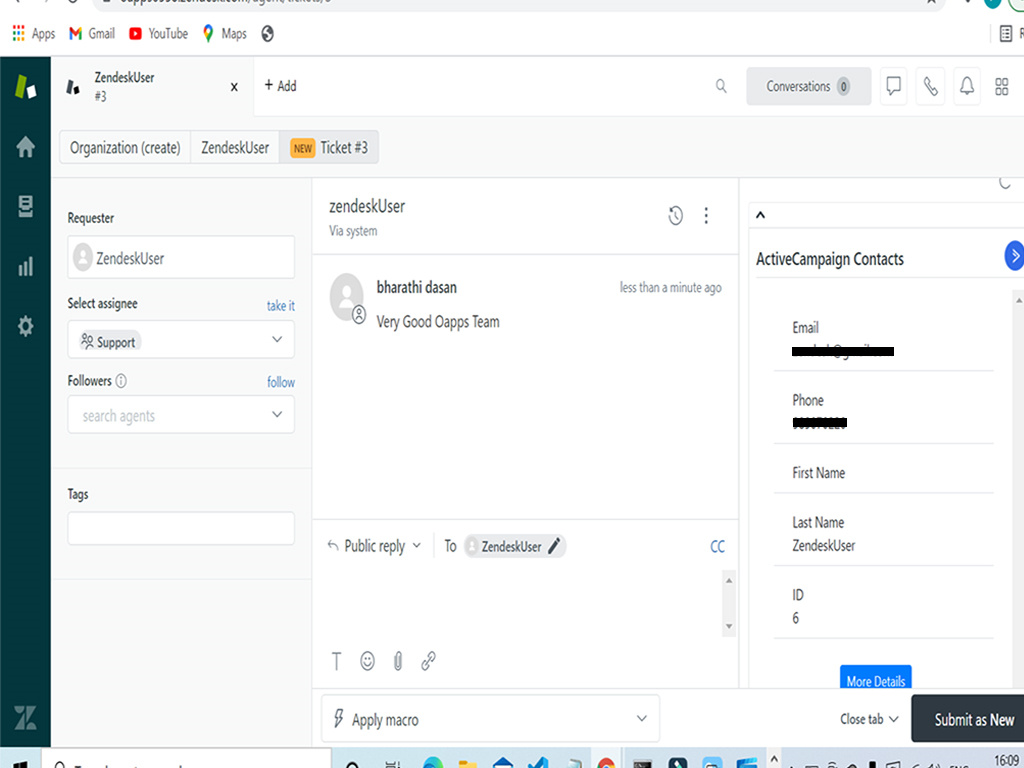Show ticket events history icon

click(676, 215)
